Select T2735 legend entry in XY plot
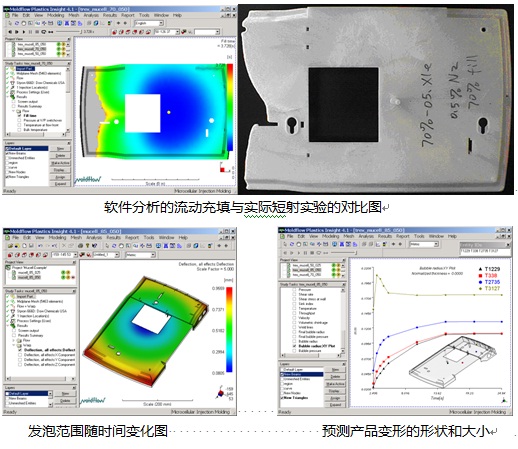Screen dimensions: 518x449 [x=489, y=282]
